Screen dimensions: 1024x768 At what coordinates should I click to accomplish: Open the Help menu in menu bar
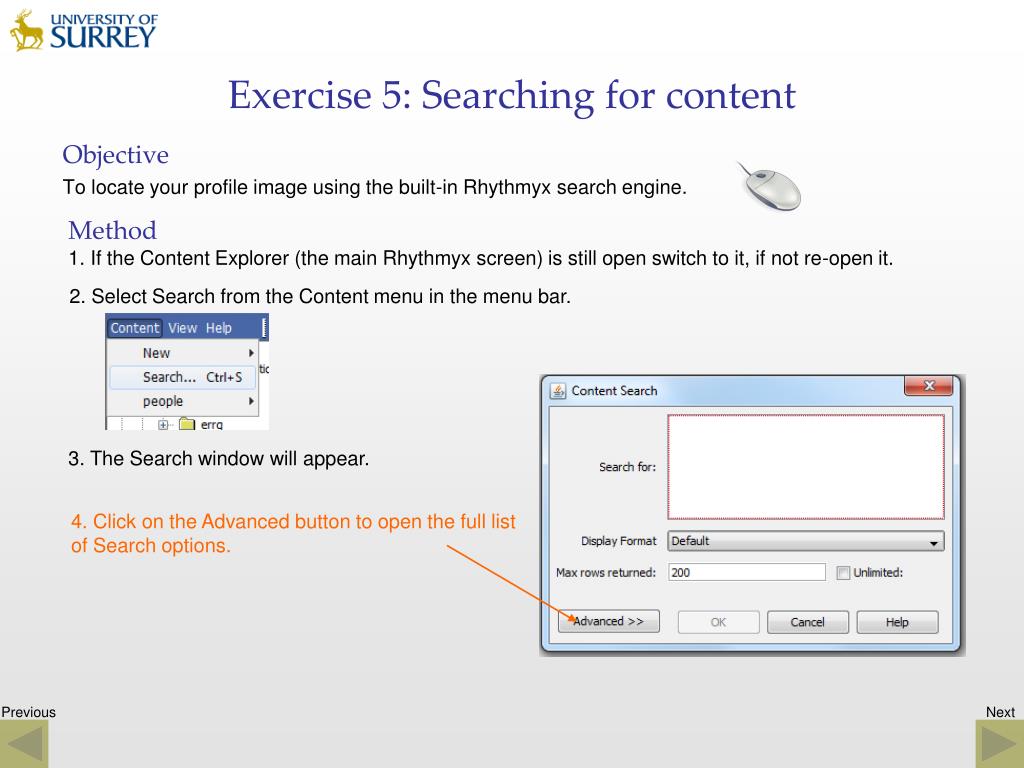[x=219, y=328]
